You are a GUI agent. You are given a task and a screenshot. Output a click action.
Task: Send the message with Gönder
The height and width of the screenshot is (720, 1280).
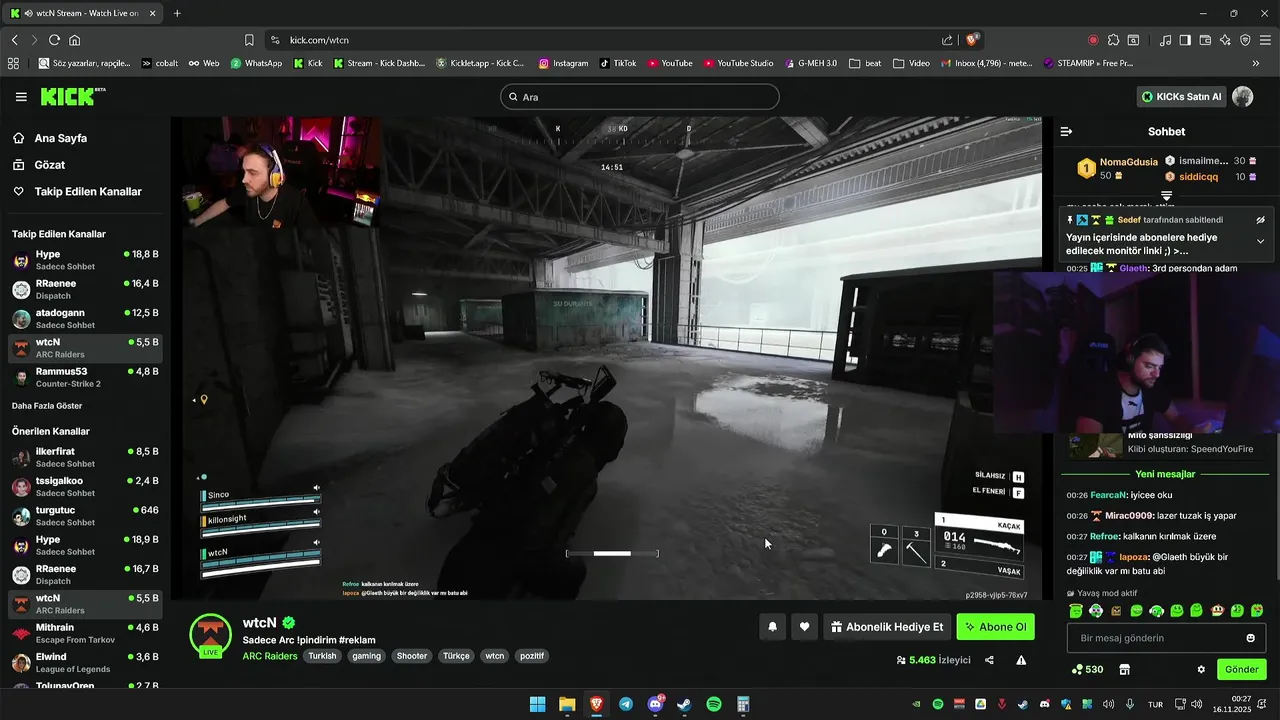pyautogui.click(x=1242, y=669)
